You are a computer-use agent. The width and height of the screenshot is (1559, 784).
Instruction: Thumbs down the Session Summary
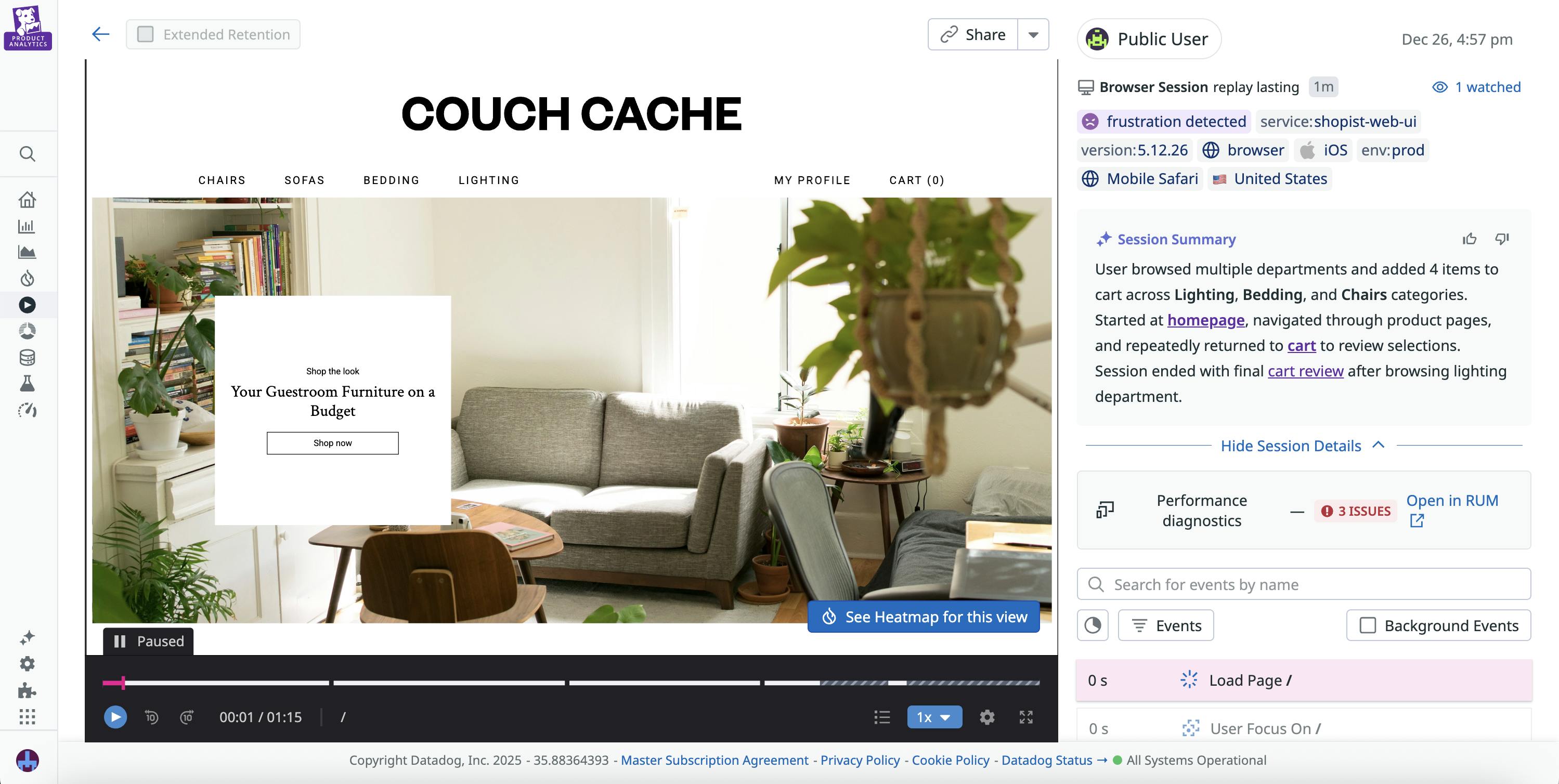tap(1502, 239)
